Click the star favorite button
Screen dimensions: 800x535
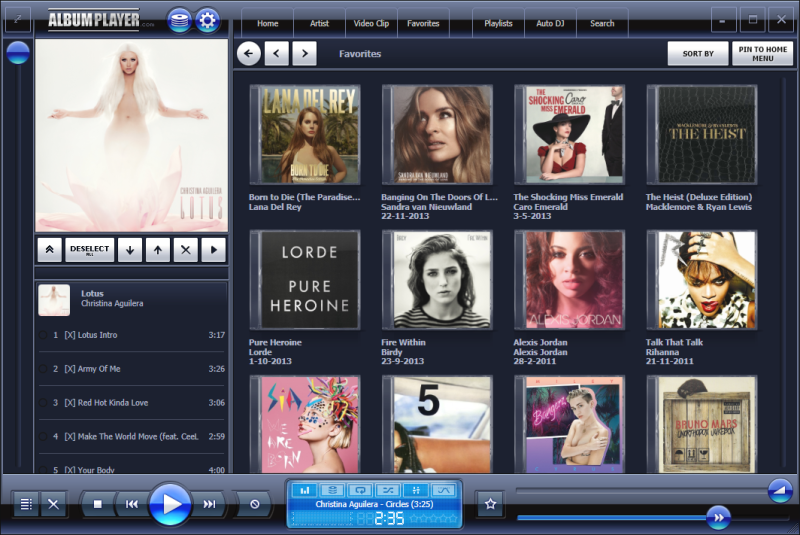tap(490, 504)
